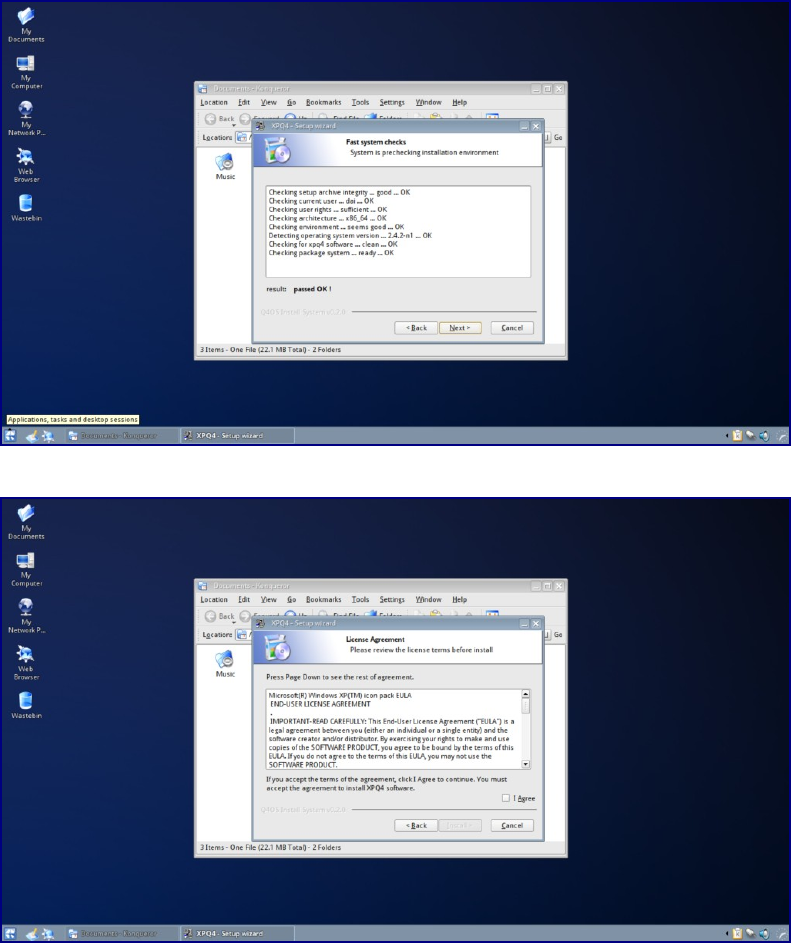Open Go menu in lower Konqueror window

point(291,600)
